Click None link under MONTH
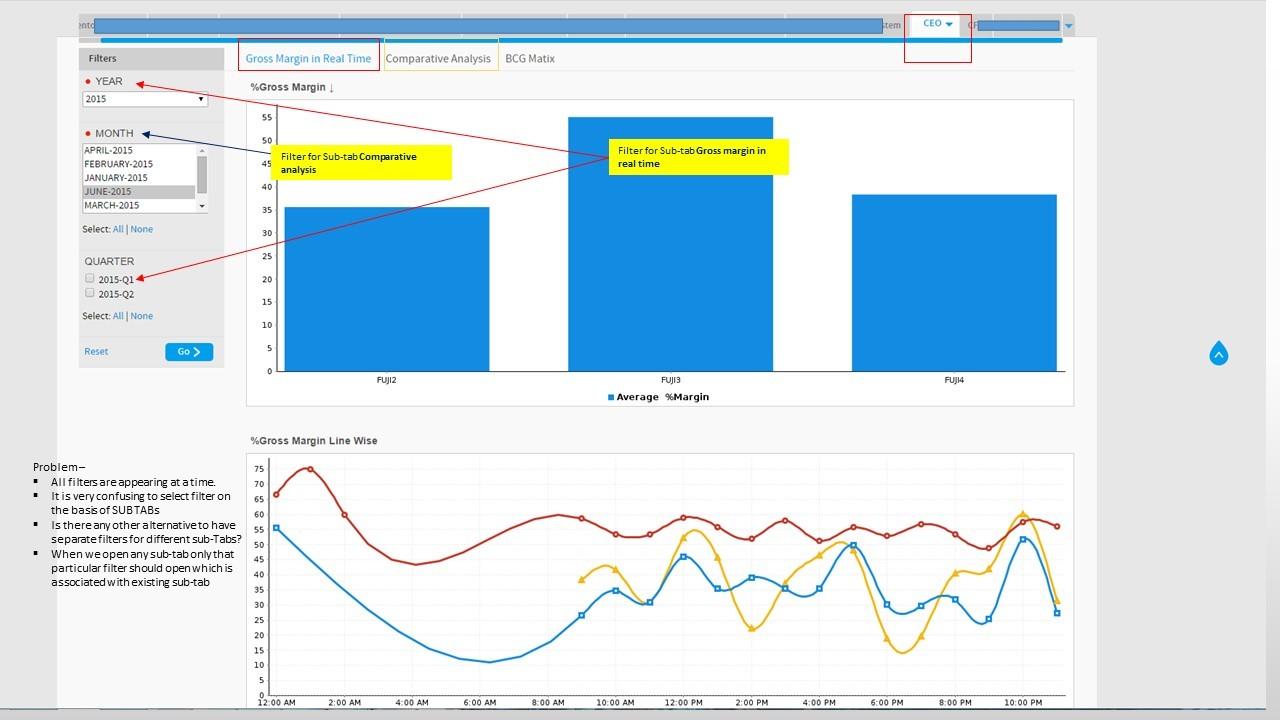The image size is (1280, 720). pos(142,229)
